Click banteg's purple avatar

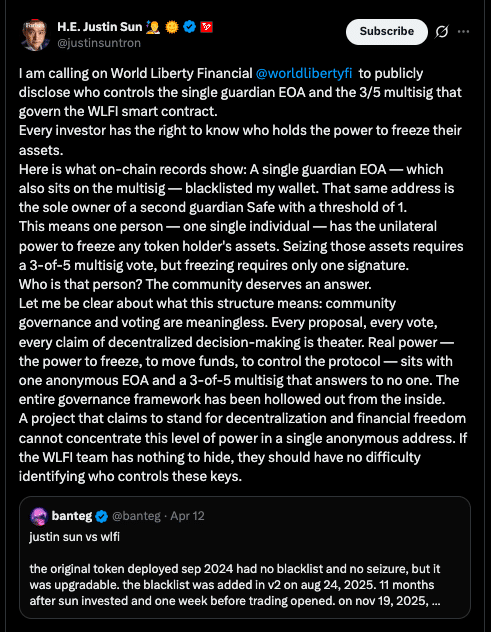click(x=39, y=516)
